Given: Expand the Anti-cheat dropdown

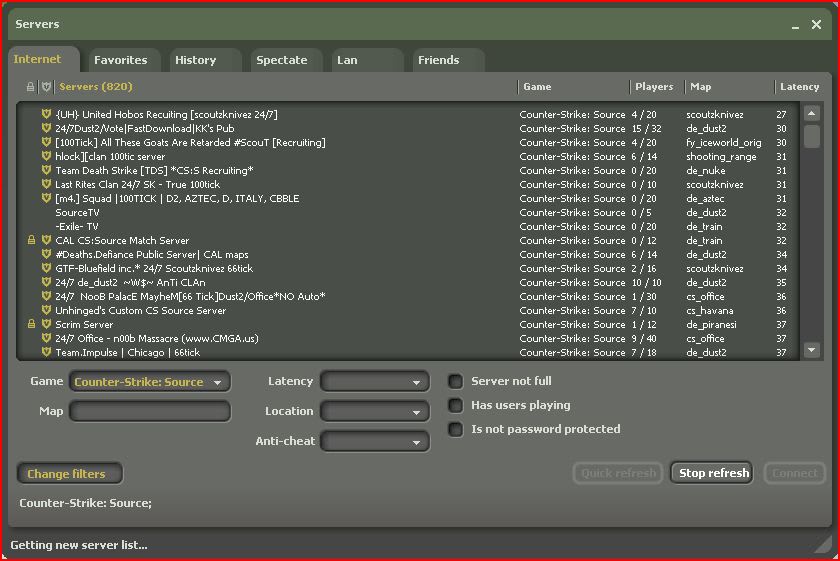Looking at the screenshot, I should click(x=375, y=442).
